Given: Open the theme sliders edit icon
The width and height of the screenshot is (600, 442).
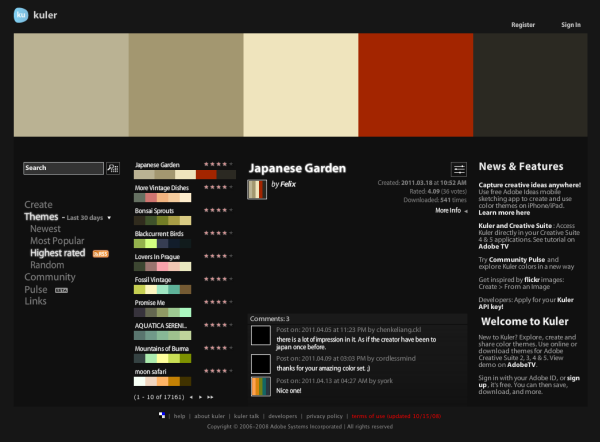Looking at the screenshot, I should 459,169.
